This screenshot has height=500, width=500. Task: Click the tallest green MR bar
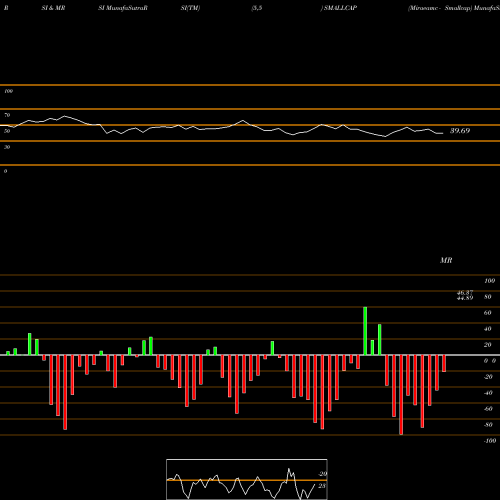tap(365, 331)
